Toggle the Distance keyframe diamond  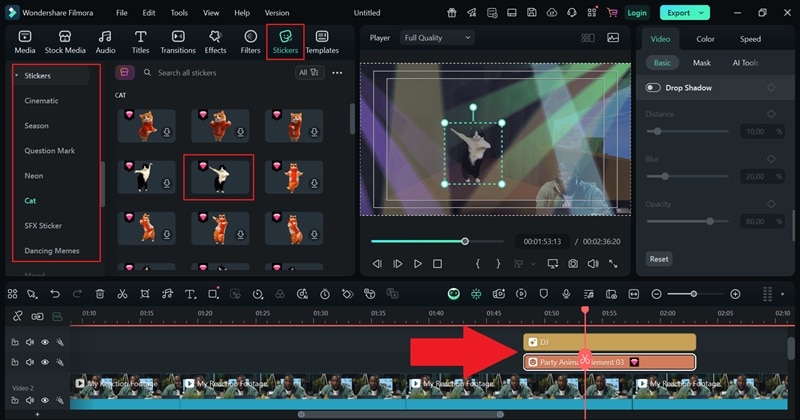(771, 114)
